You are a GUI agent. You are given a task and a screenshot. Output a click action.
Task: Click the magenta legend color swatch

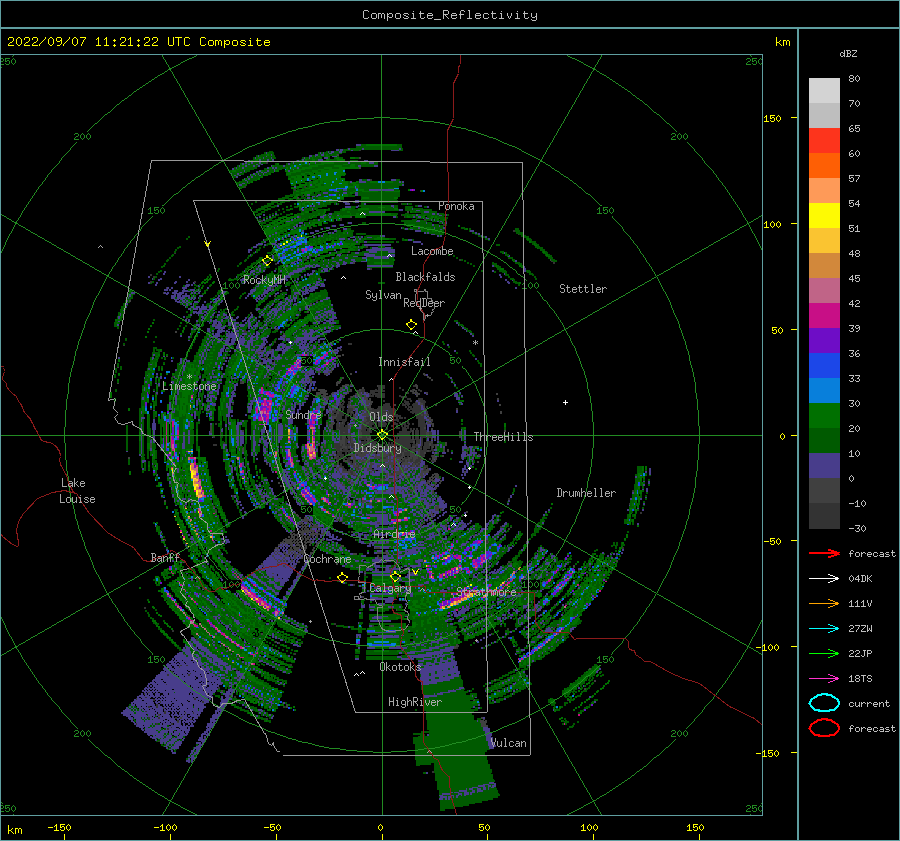coord(824,315)
